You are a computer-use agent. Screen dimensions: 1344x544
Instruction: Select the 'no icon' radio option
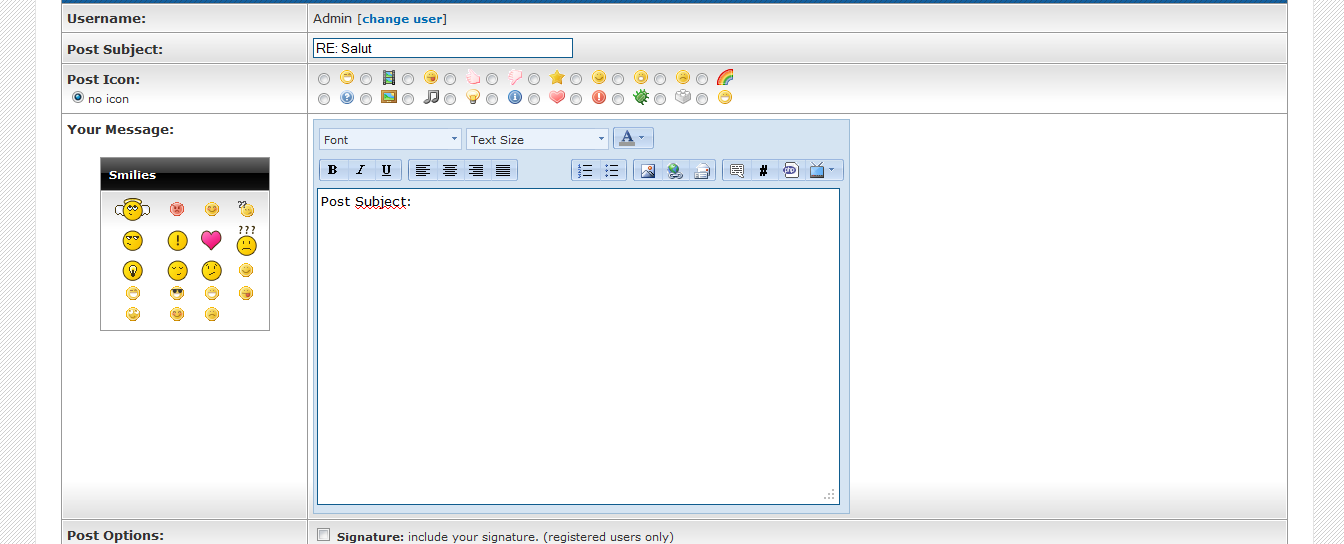click(78, 98)
